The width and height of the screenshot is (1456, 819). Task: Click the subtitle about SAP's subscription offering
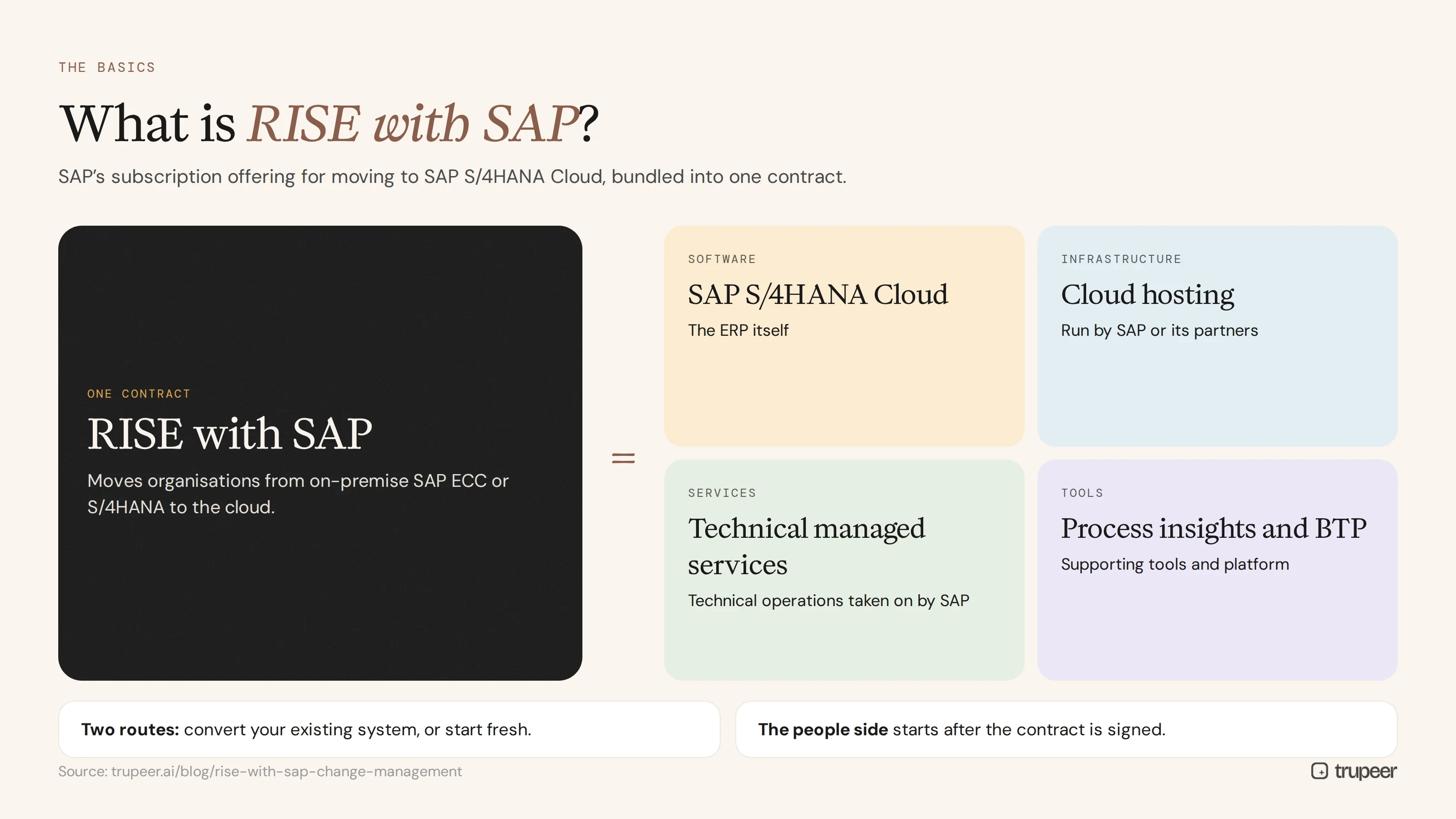(452, 177)
